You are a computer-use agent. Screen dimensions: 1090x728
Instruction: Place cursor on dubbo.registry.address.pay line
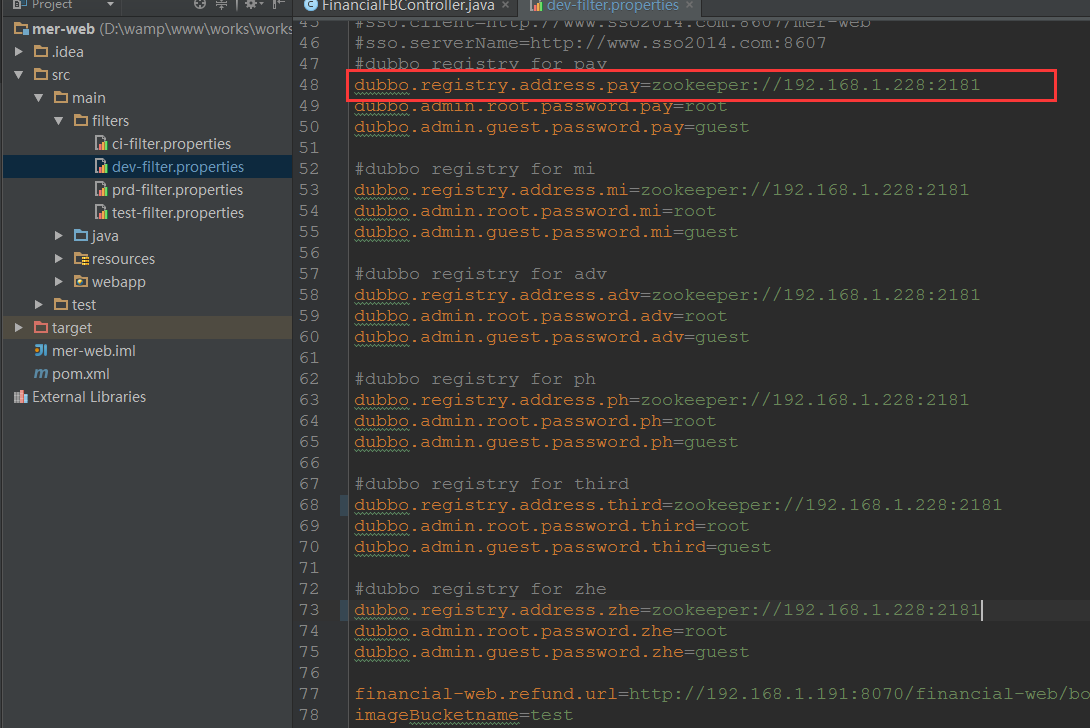point(667,85)
